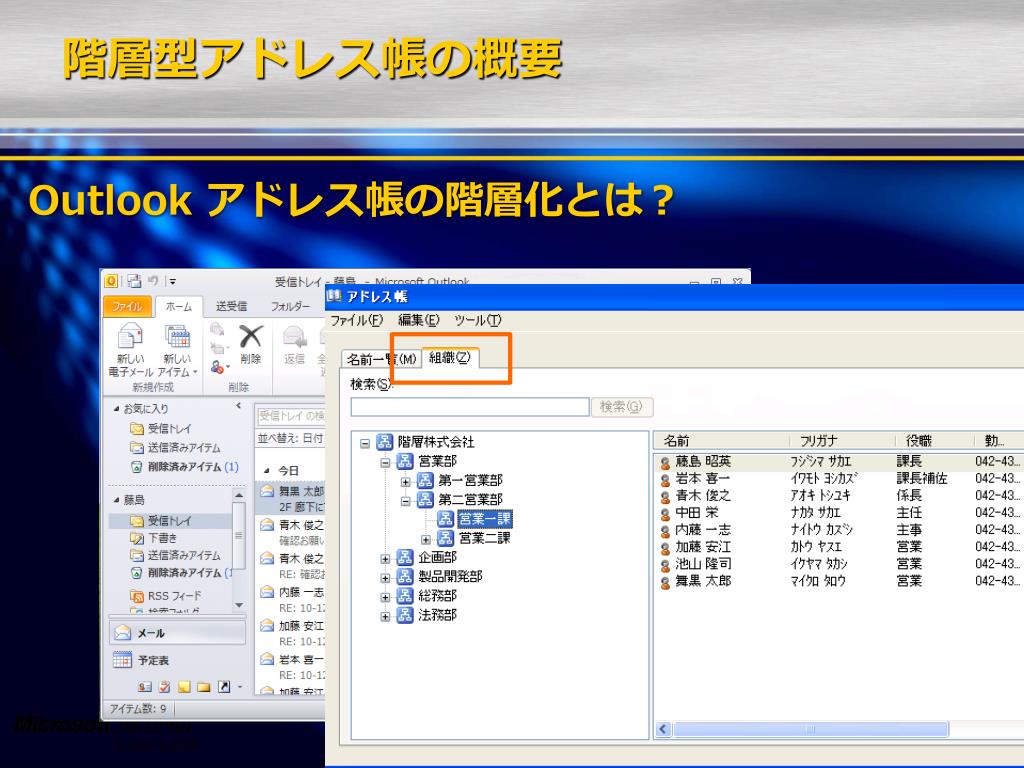
Task: Open the 受信トレイ folder under 藤島
Action: [x=169, y=520]
